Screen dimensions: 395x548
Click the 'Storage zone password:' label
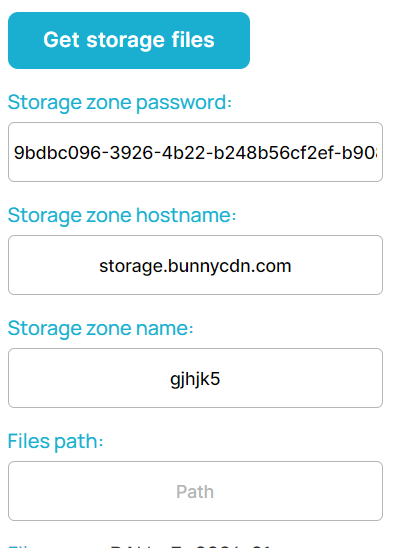click(x=120, y=102)
